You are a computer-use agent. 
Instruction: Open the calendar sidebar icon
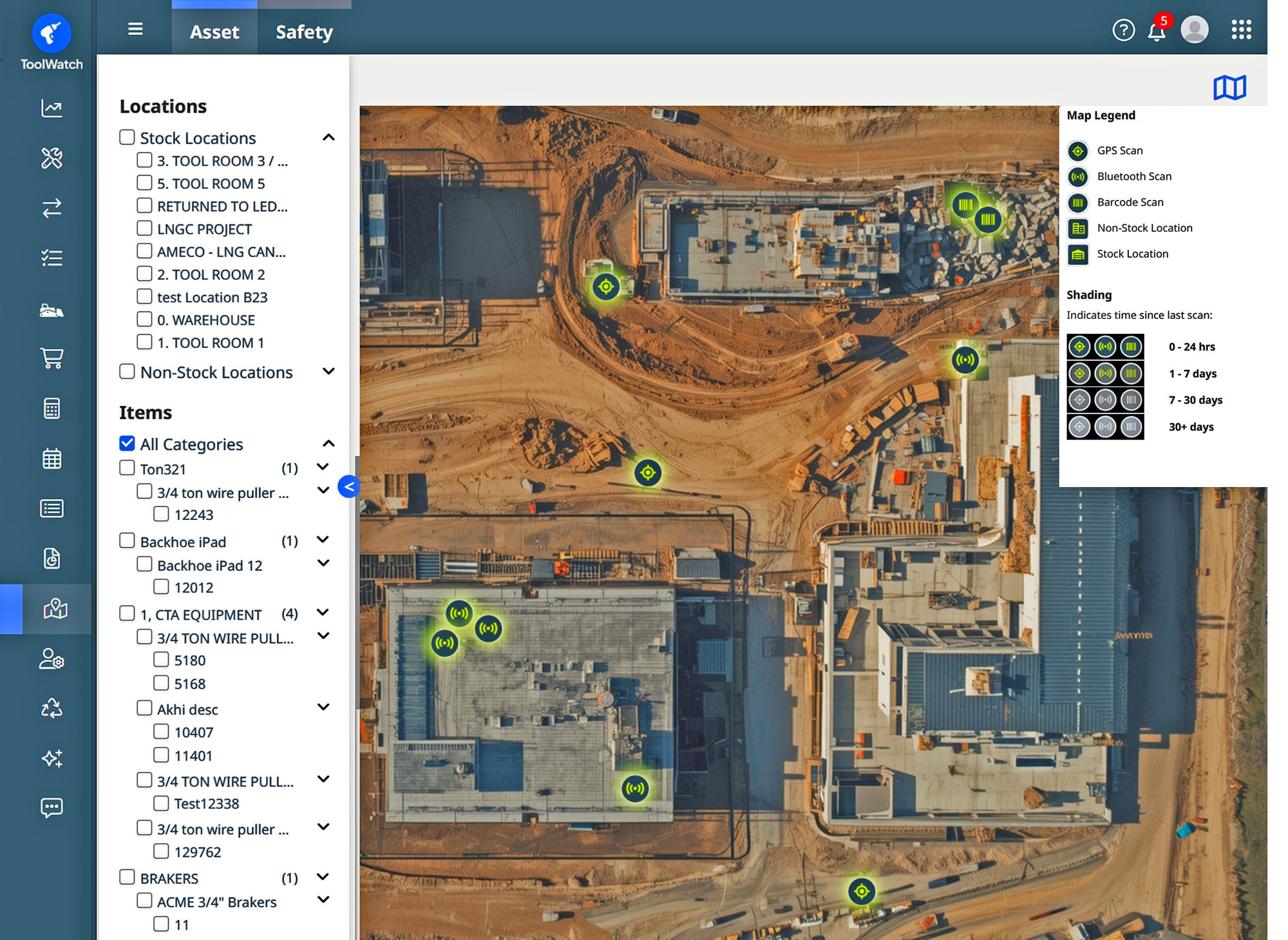52,459
